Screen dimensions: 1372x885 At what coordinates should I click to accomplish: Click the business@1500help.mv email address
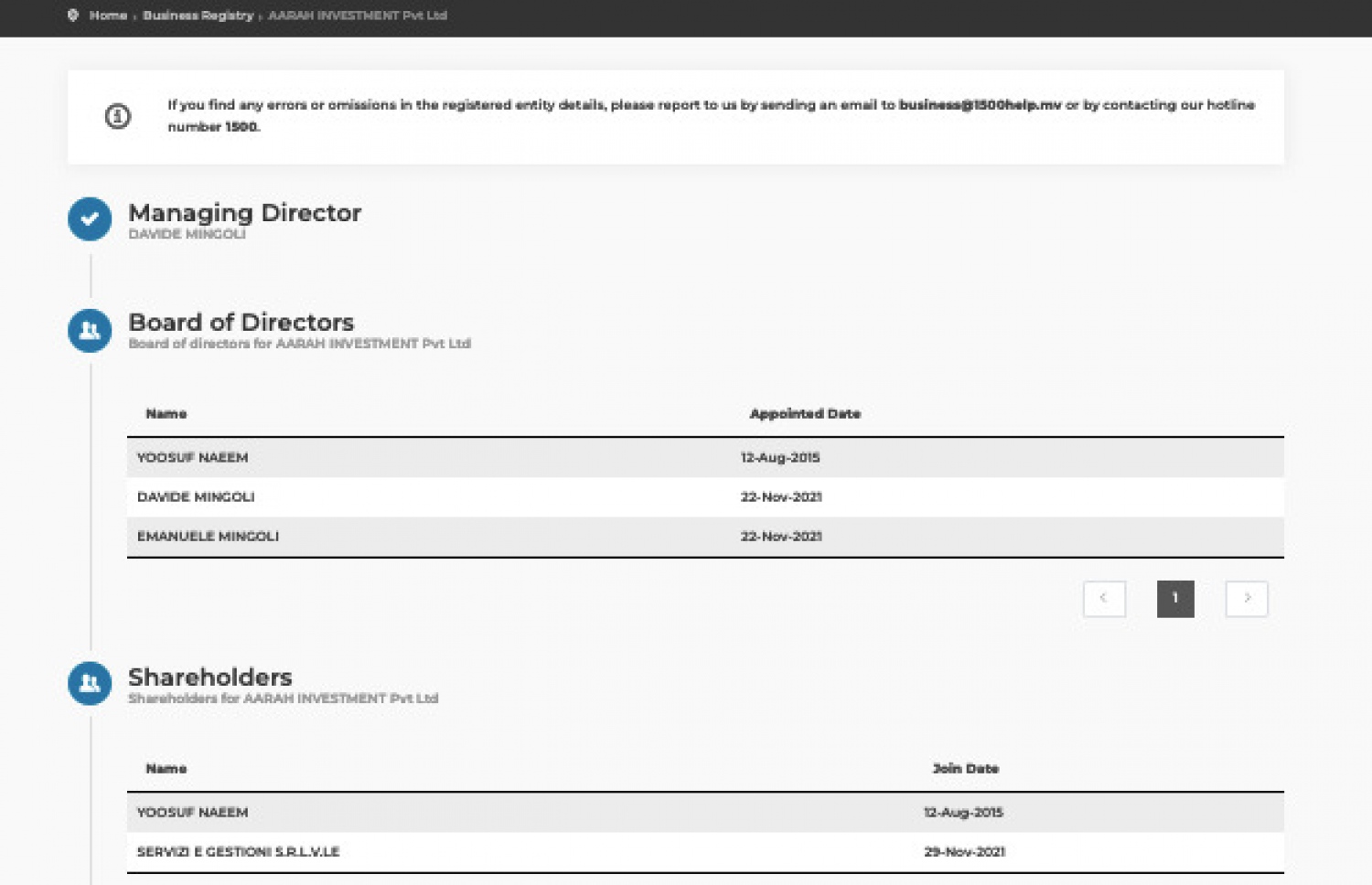980,105
